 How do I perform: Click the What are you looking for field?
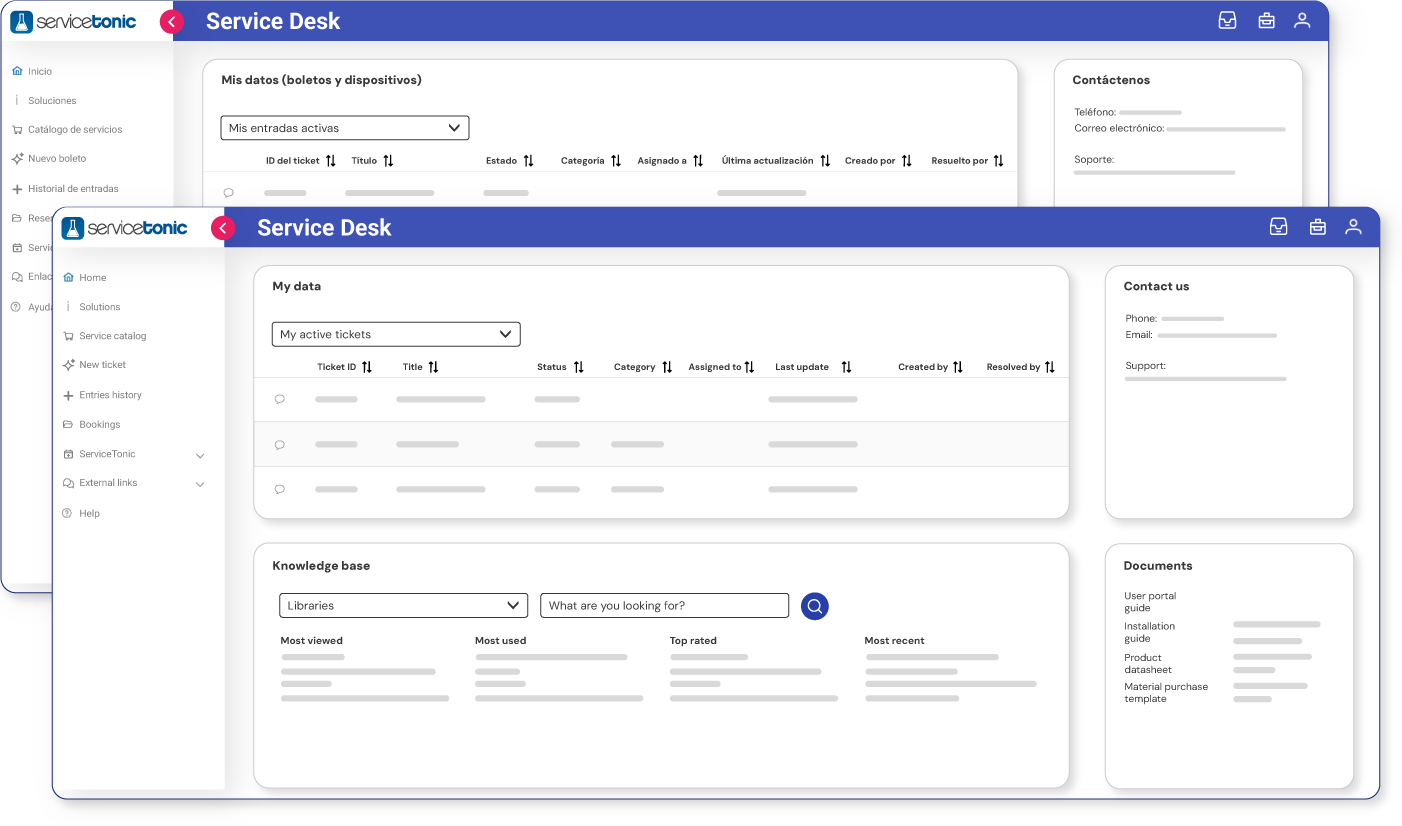coord(664,605)
